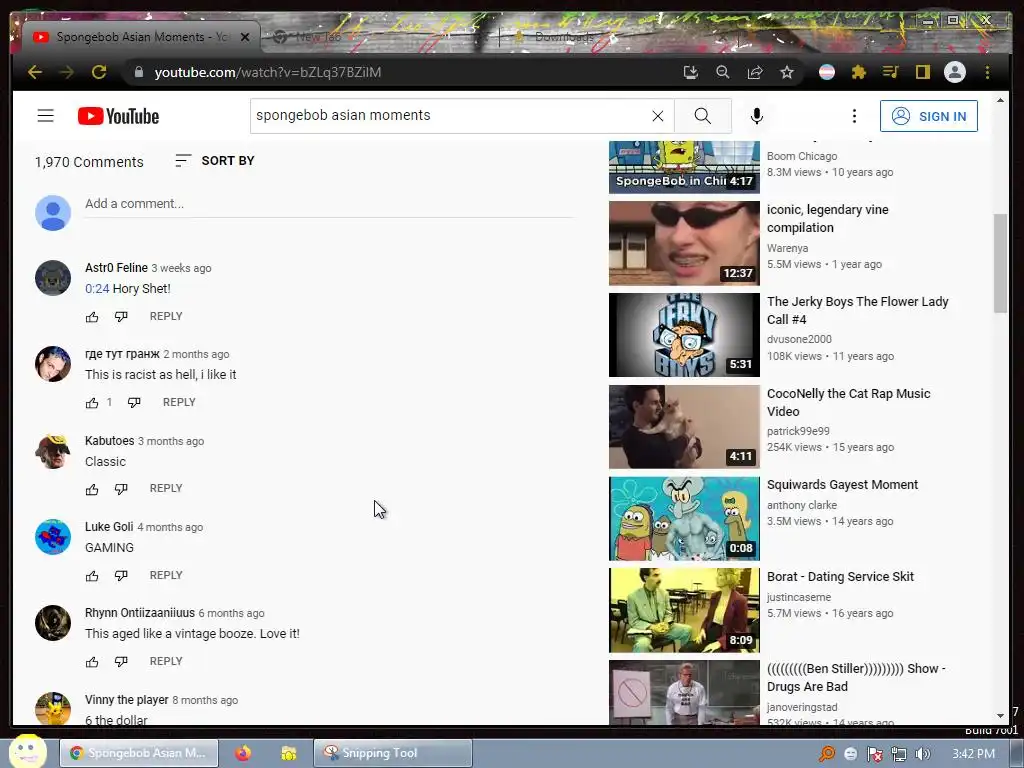Go to the YouTube home logo
This screenshot has width=1024, height=768.
(118, 116)
